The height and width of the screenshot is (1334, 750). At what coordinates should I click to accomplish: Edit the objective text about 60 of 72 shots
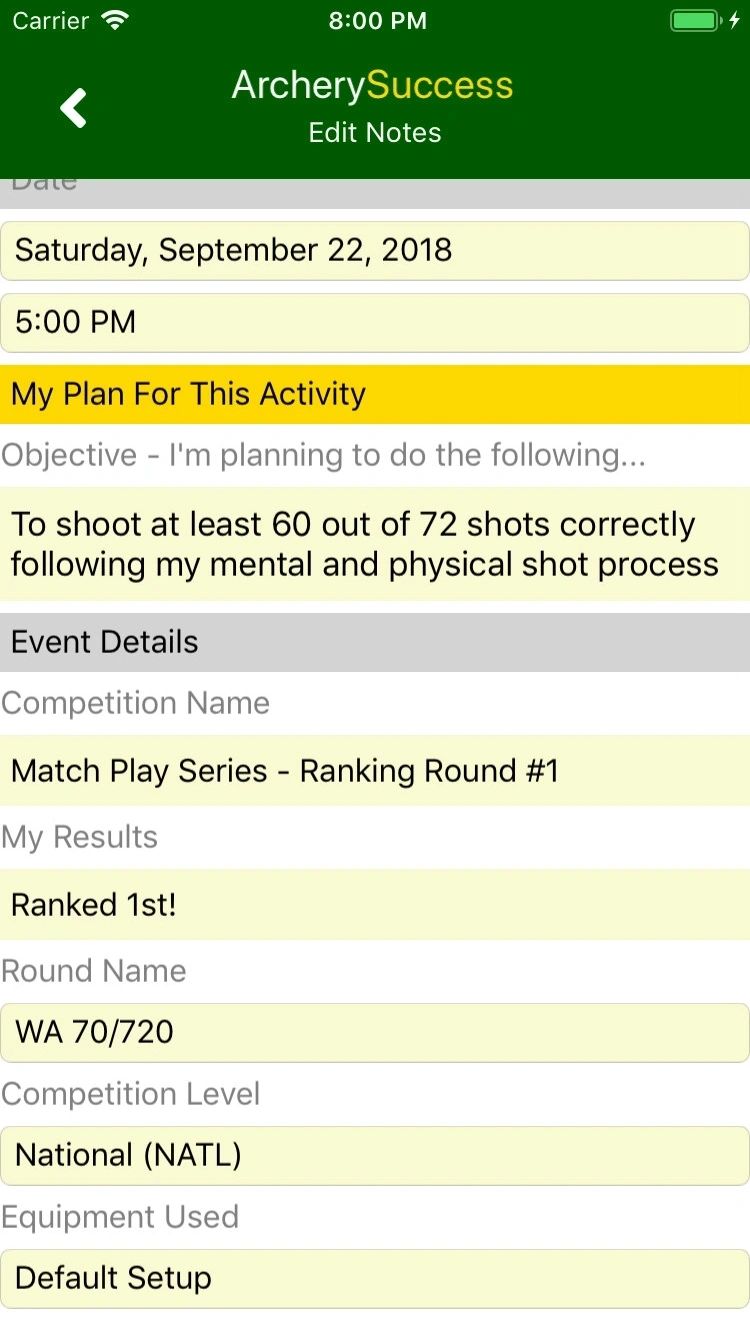point(375,544)
